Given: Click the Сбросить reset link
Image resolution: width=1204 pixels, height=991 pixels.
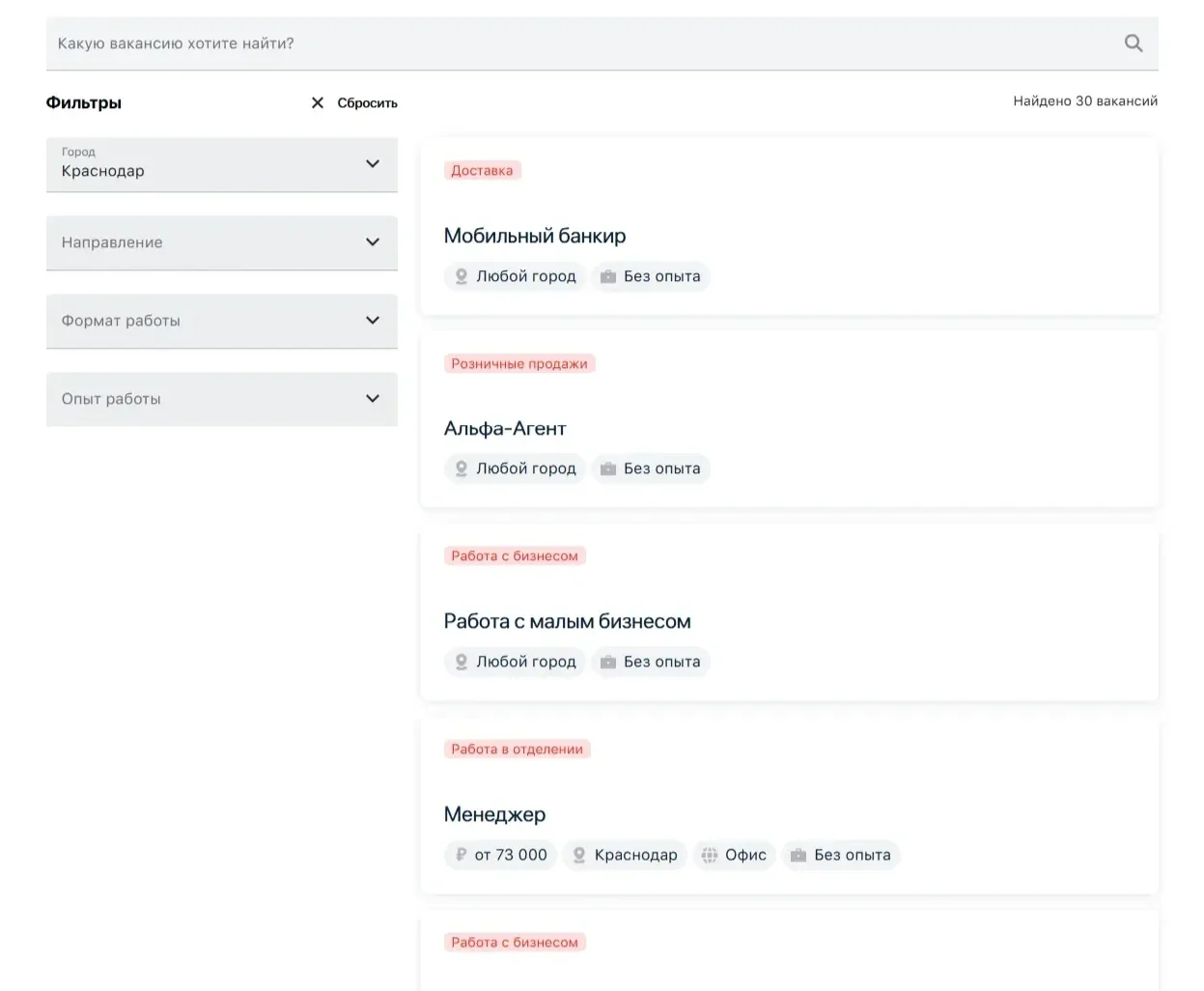Looking at the screenshot, I should pyautogui.click(x=367, y=102).
